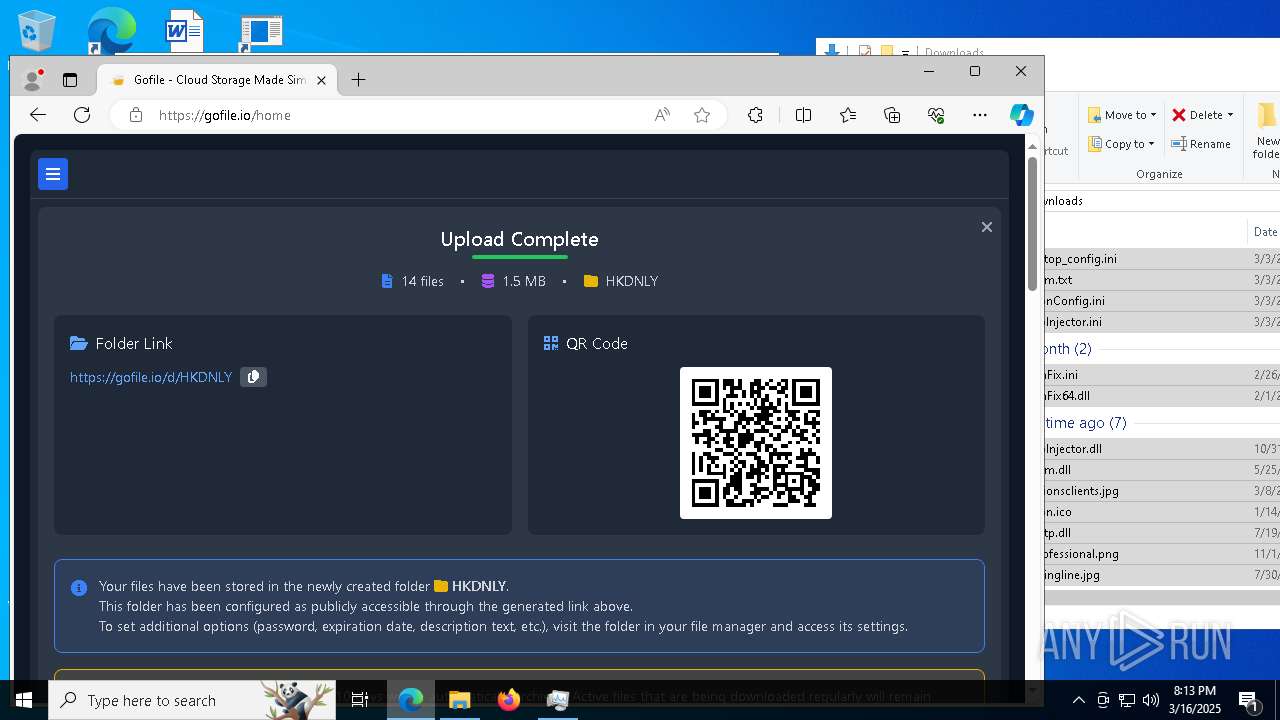Open the Copilot sidebar
The width and height of the screenshot is (1280, 720).
tap(1021, 115)
